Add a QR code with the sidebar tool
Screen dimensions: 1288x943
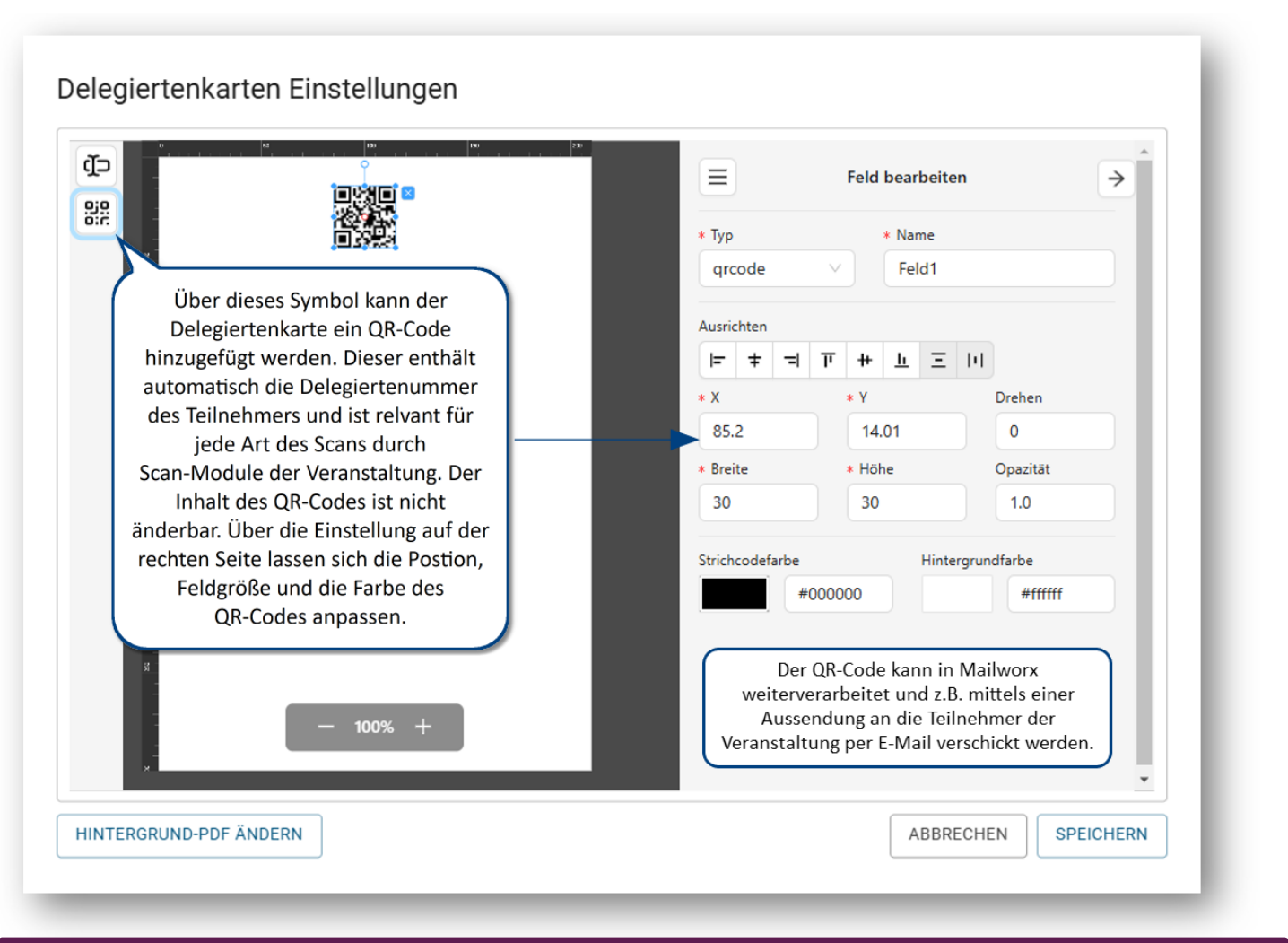pos(97,213)
